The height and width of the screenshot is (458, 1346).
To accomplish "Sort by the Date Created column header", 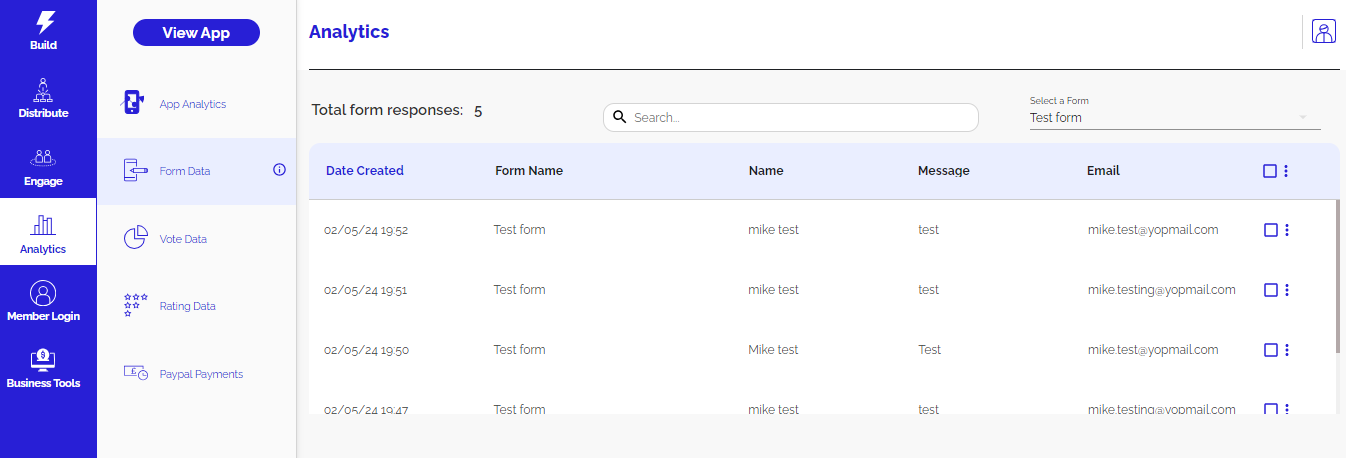I will (x=365, y=171).
